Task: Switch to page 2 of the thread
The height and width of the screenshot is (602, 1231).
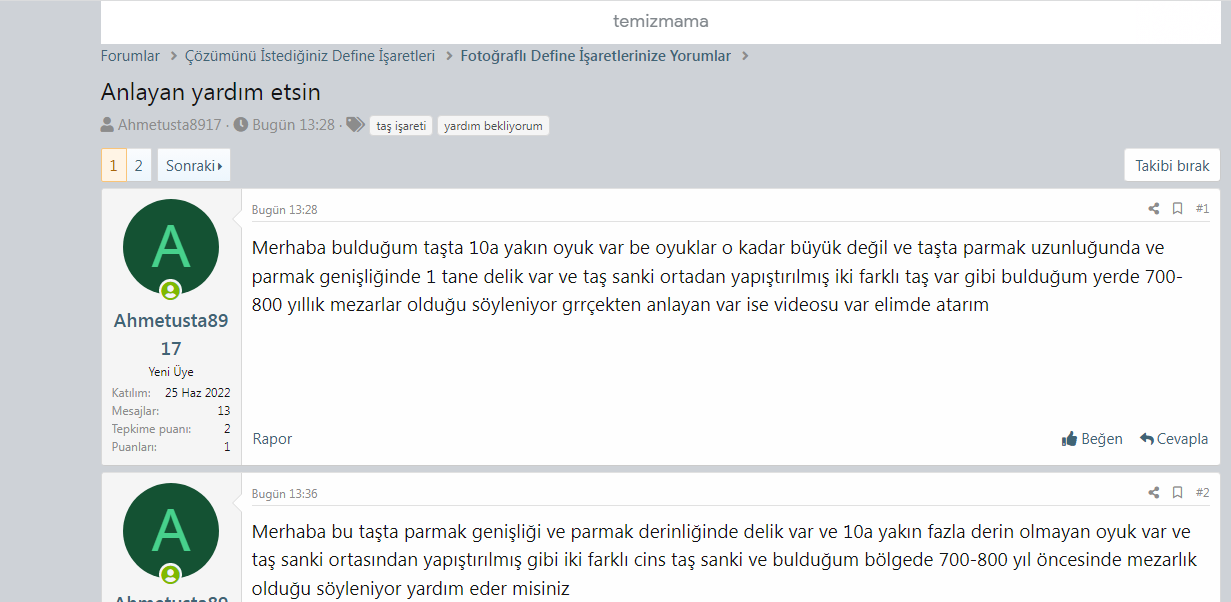Action: [x=138, y=164]
